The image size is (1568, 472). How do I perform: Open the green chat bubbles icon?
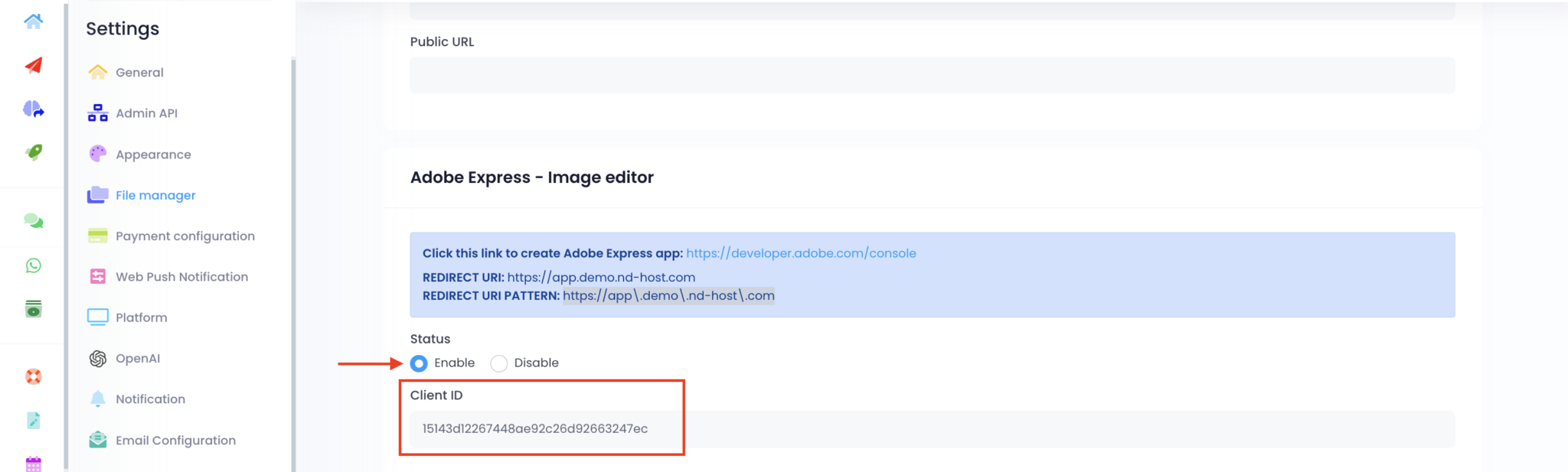tap(33, 221)
